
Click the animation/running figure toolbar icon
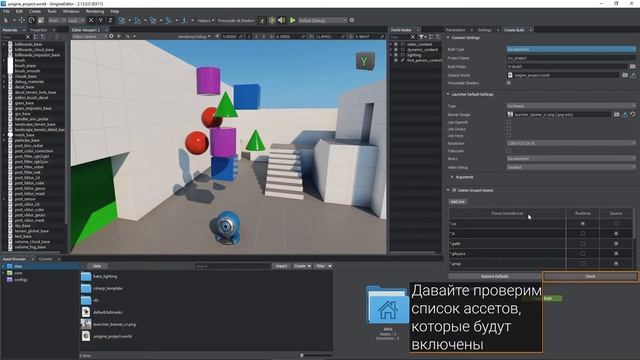click(x=262, y=20)
